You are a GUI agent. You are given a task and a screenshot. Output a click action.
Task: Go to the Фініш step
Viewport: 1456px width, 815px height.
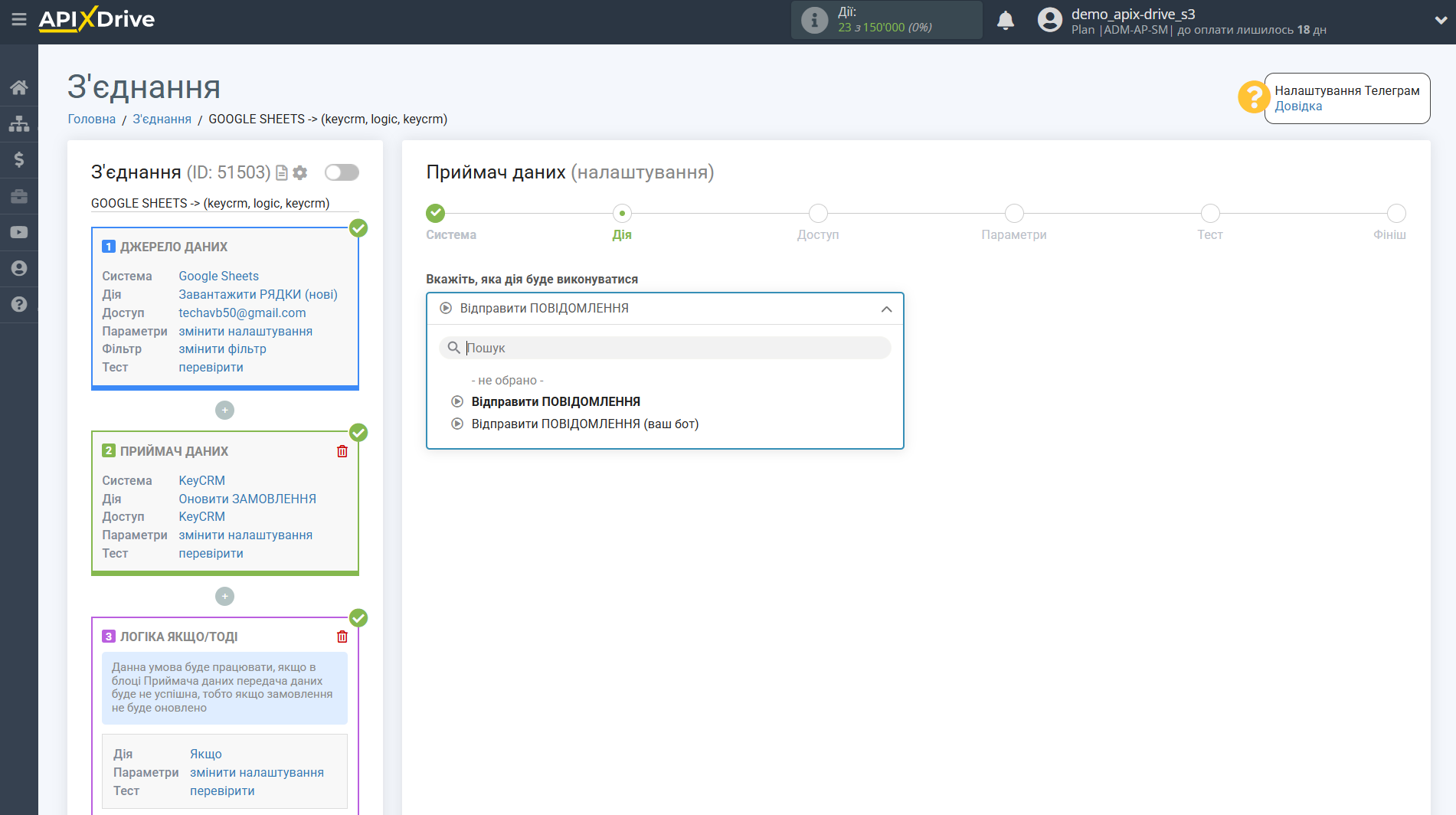pos(1396,213)
